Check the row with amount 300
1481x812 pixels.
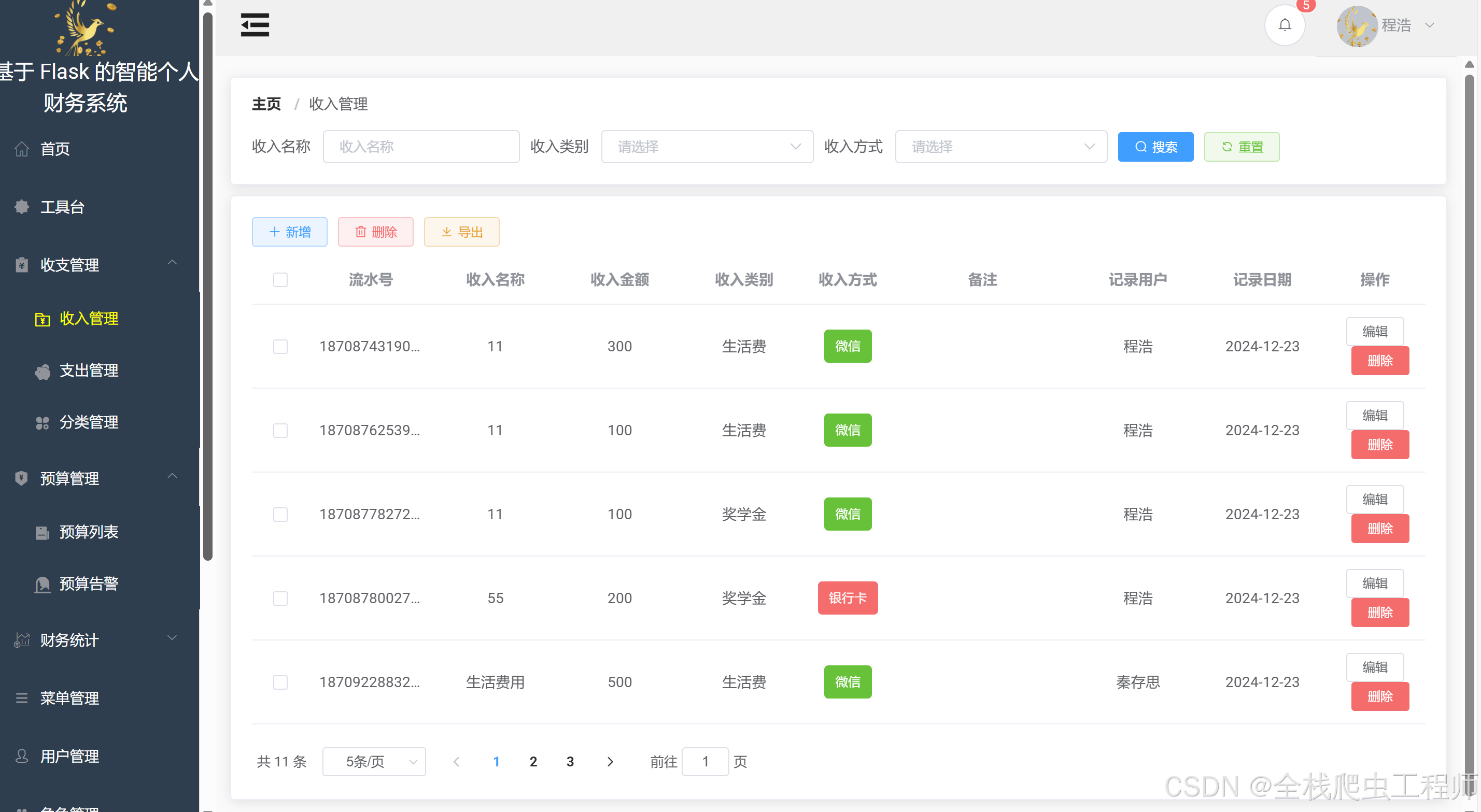coord(280,347)
